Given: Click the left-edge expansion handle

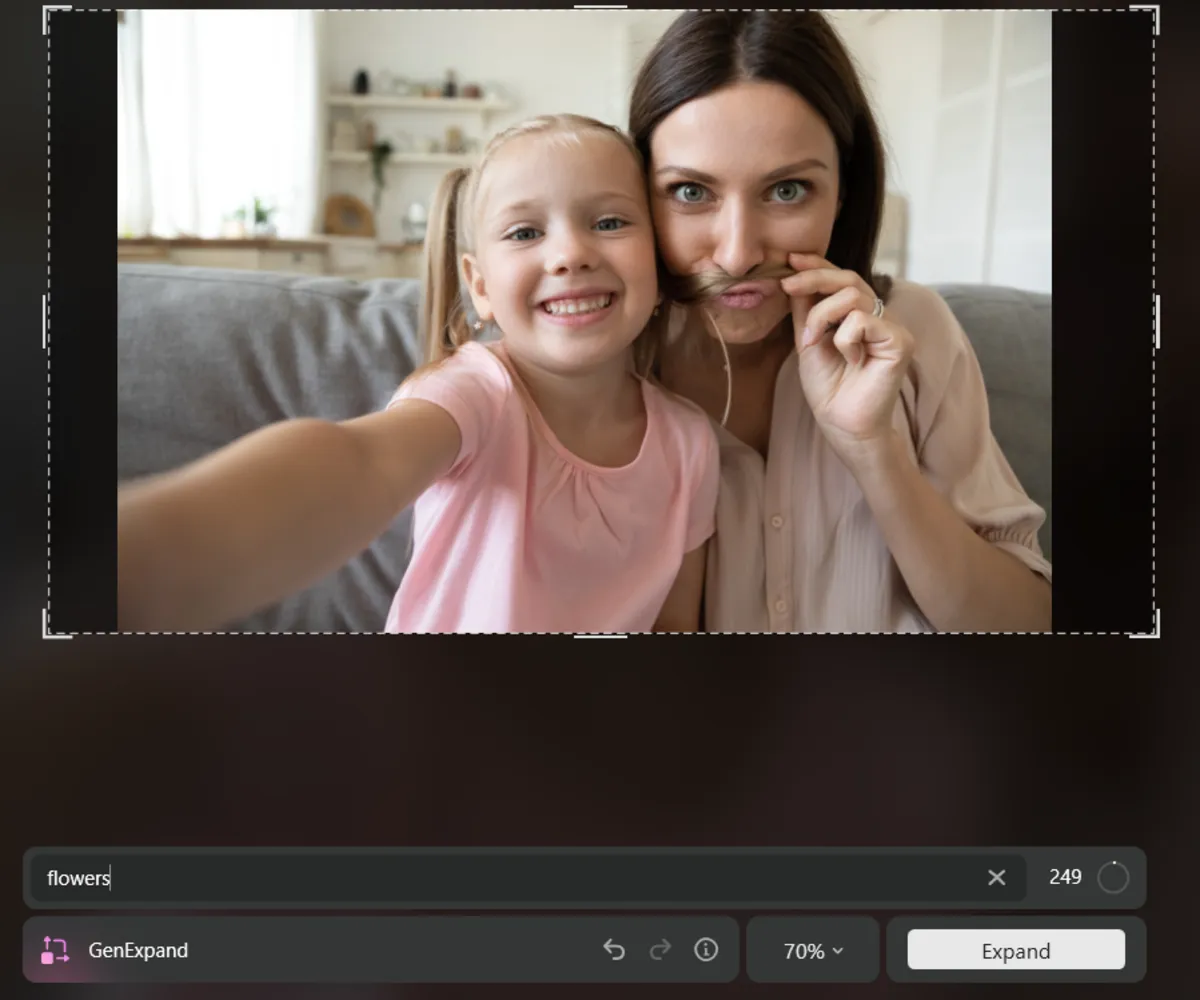Looking at the screenshot, I should (44, 320).
